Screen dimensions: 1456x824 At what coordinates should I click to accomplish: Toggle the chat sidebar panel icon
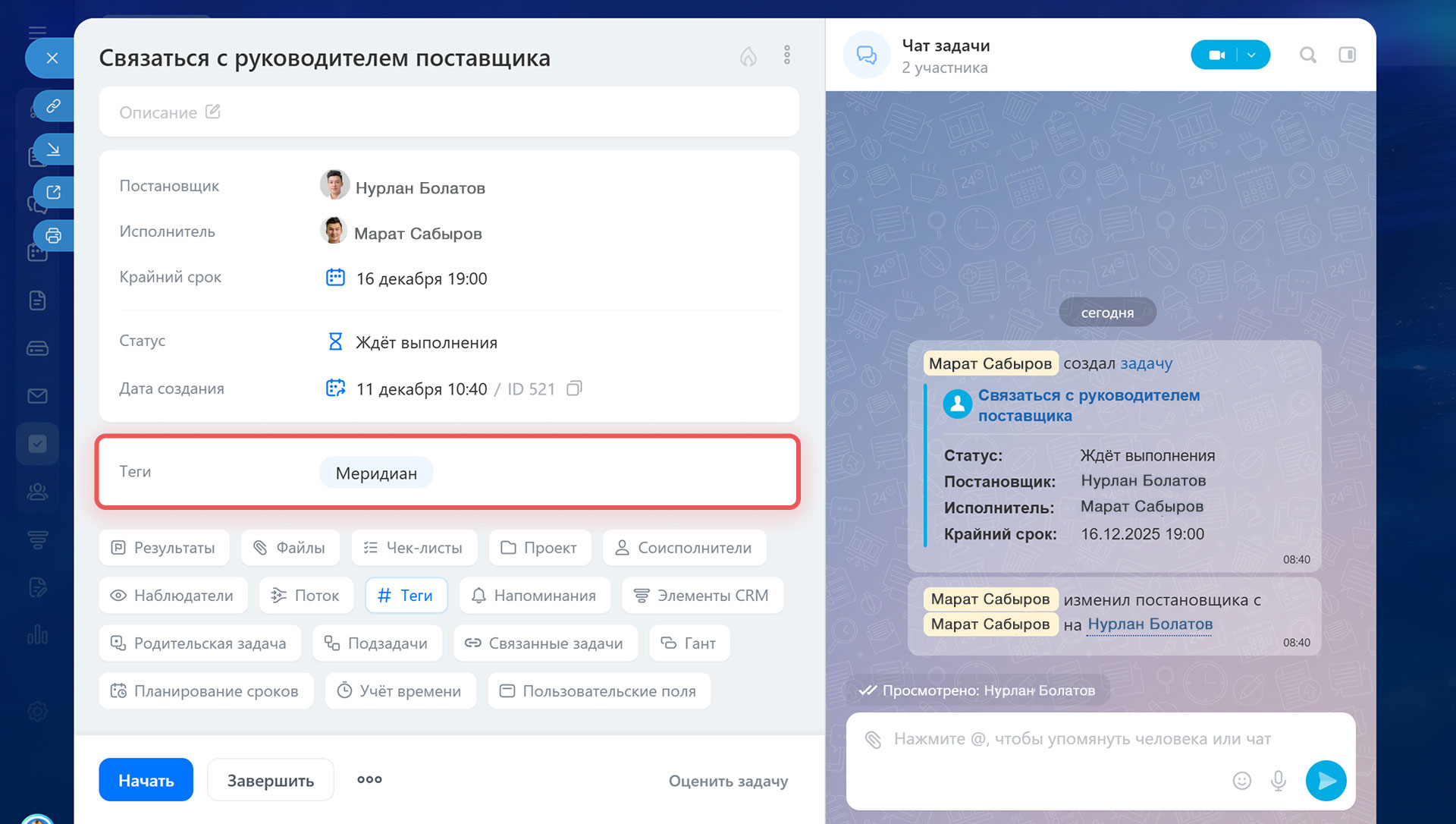1347,55
